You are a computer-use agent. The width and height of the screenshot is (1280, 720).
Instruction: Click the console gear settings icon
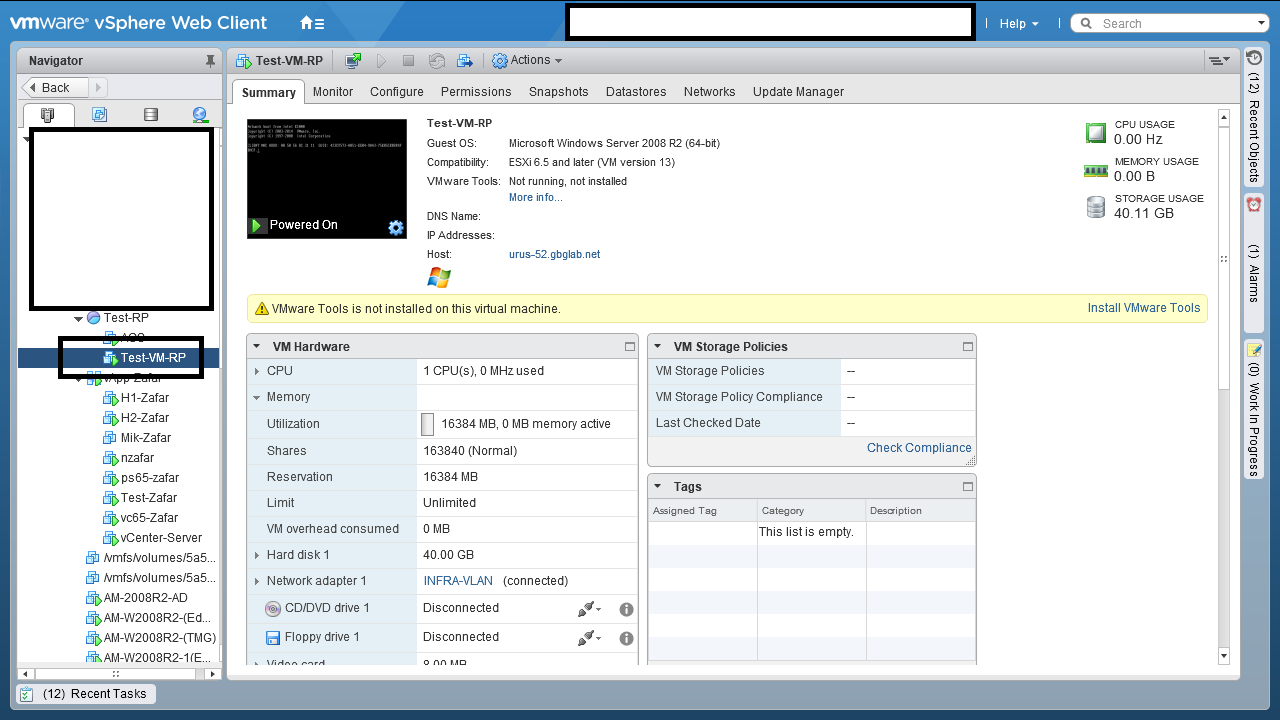click(x=396, y=227)
